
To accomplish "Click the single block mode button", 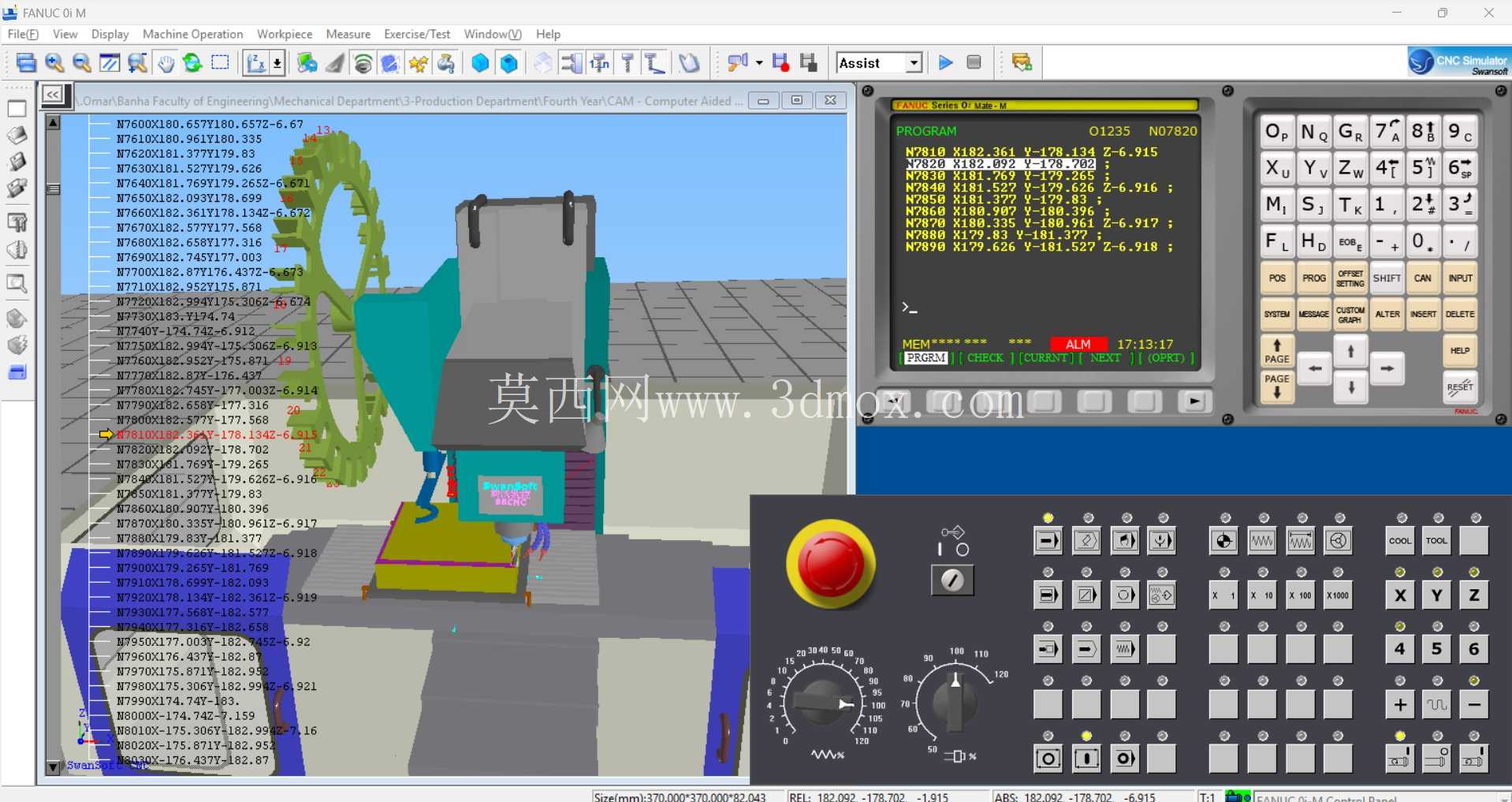I will pyautogui.click(x=1048, y=595).
